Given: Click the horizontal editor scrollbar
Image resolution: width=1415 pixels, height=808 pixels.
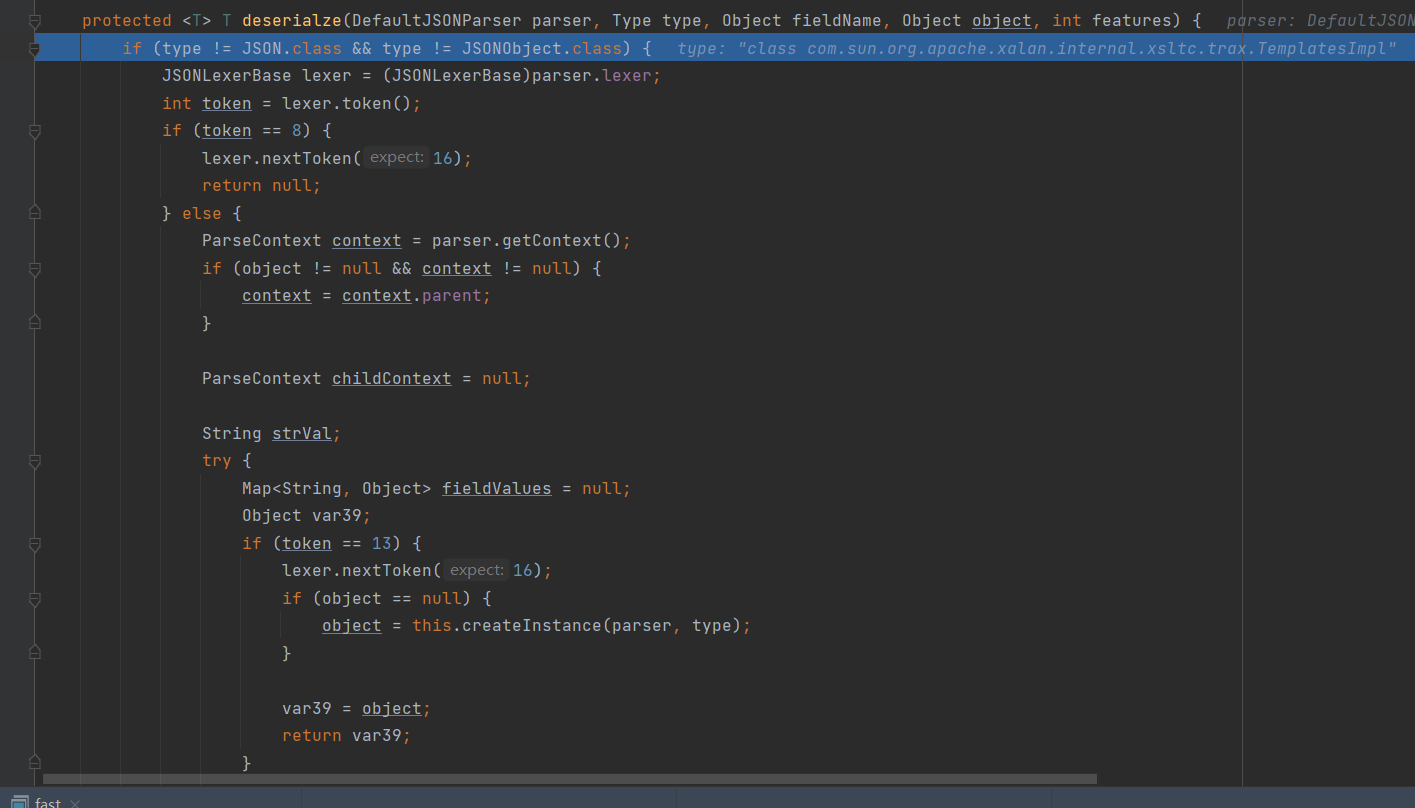Looking at the screenshot, I should tap(570, 779).
